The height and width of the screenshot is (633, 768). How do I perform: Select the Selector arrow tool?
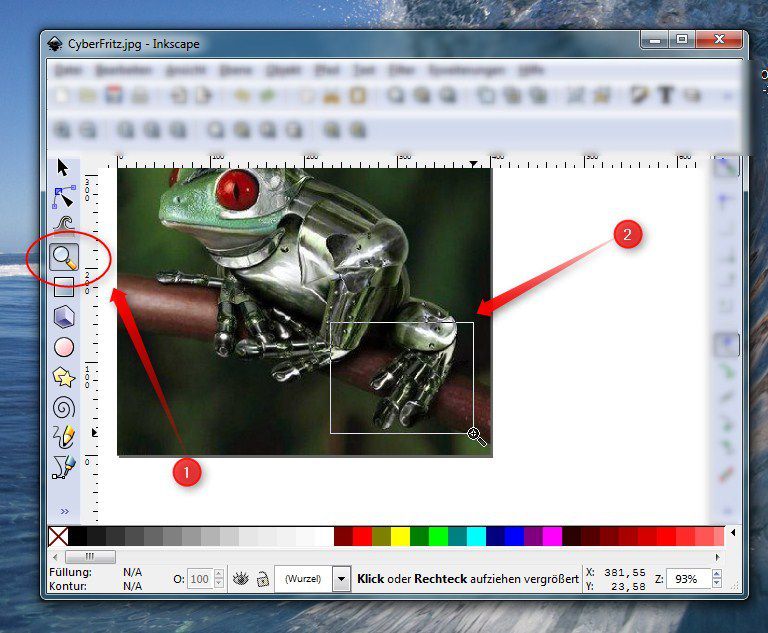click(x=63, y=168)
